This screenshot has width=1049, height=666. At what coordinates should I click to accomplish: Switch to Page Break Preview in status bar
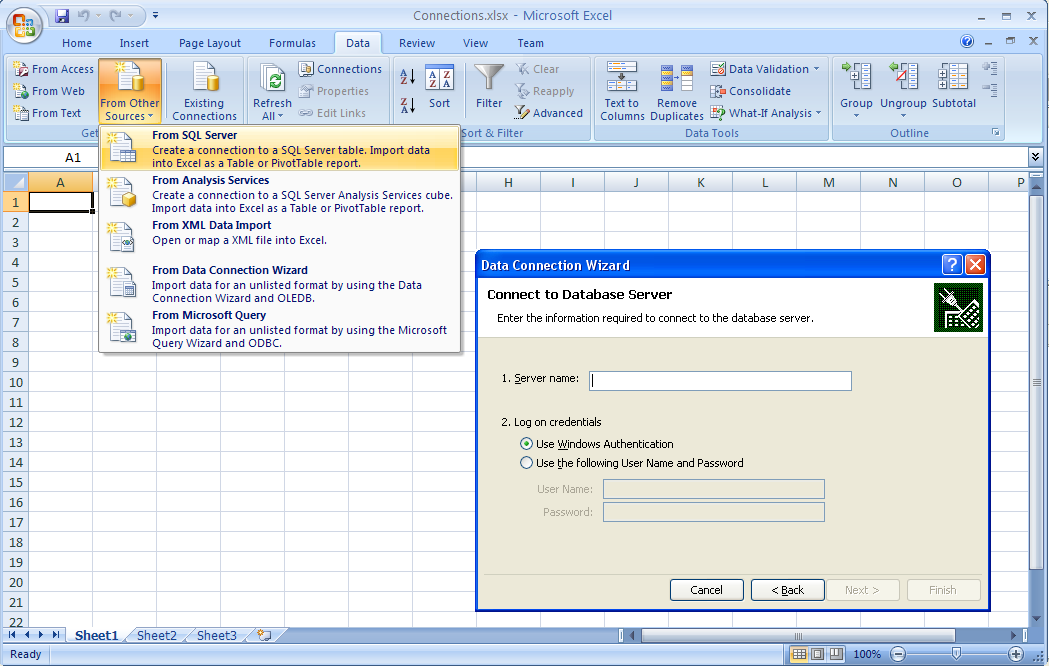(836, 654)
